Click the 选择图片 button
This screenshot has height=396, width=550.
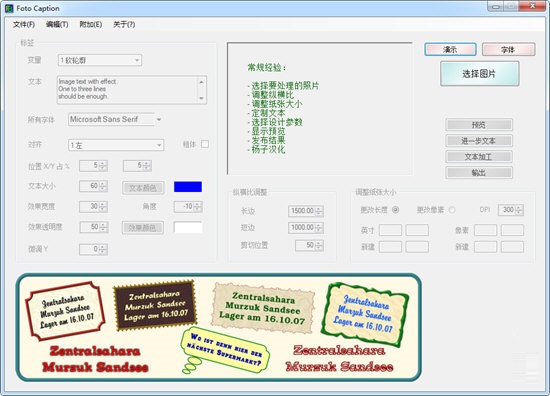click(479, 74)
